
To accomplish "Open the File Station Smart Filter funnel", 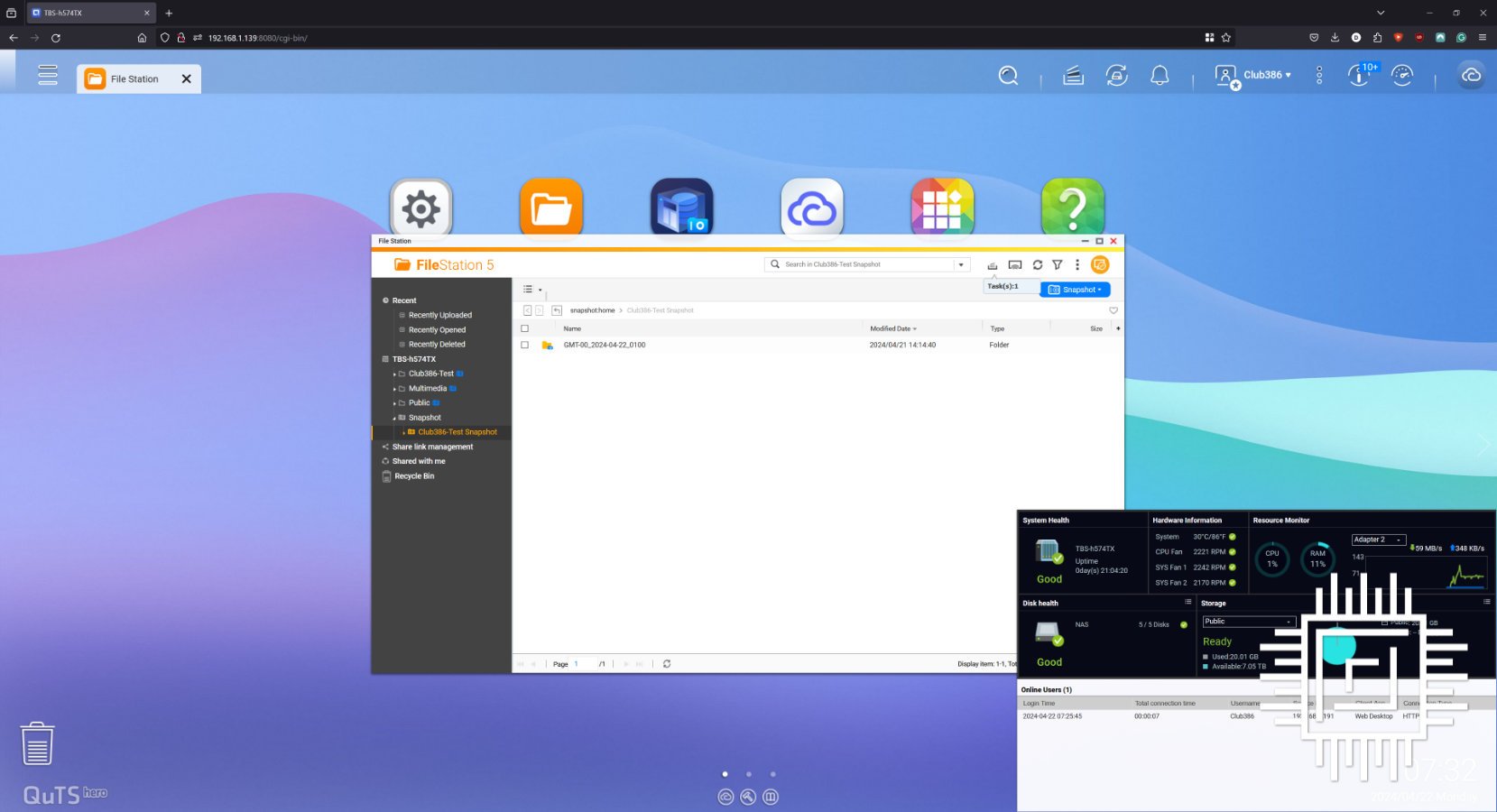I will [1058, 265].
